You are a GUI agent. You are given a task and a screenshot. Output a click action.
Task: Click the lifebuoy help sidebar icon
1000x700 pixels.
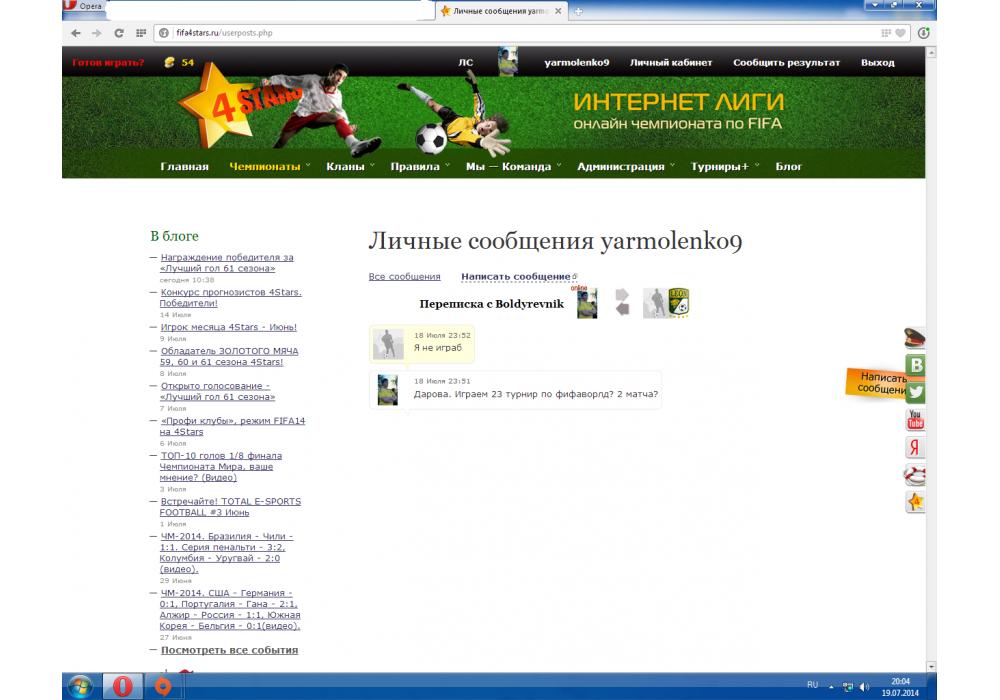point(915,475)
